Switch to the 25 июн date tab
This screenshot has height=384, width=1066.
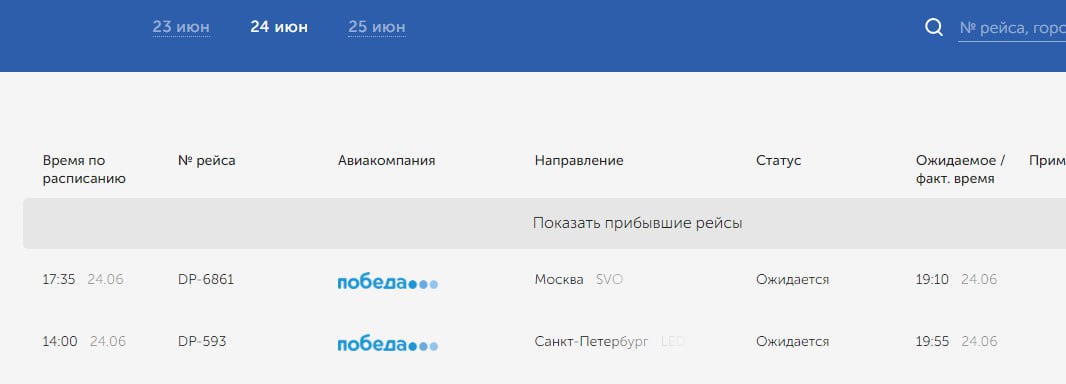pyautogui.click(x=377, y=27)
